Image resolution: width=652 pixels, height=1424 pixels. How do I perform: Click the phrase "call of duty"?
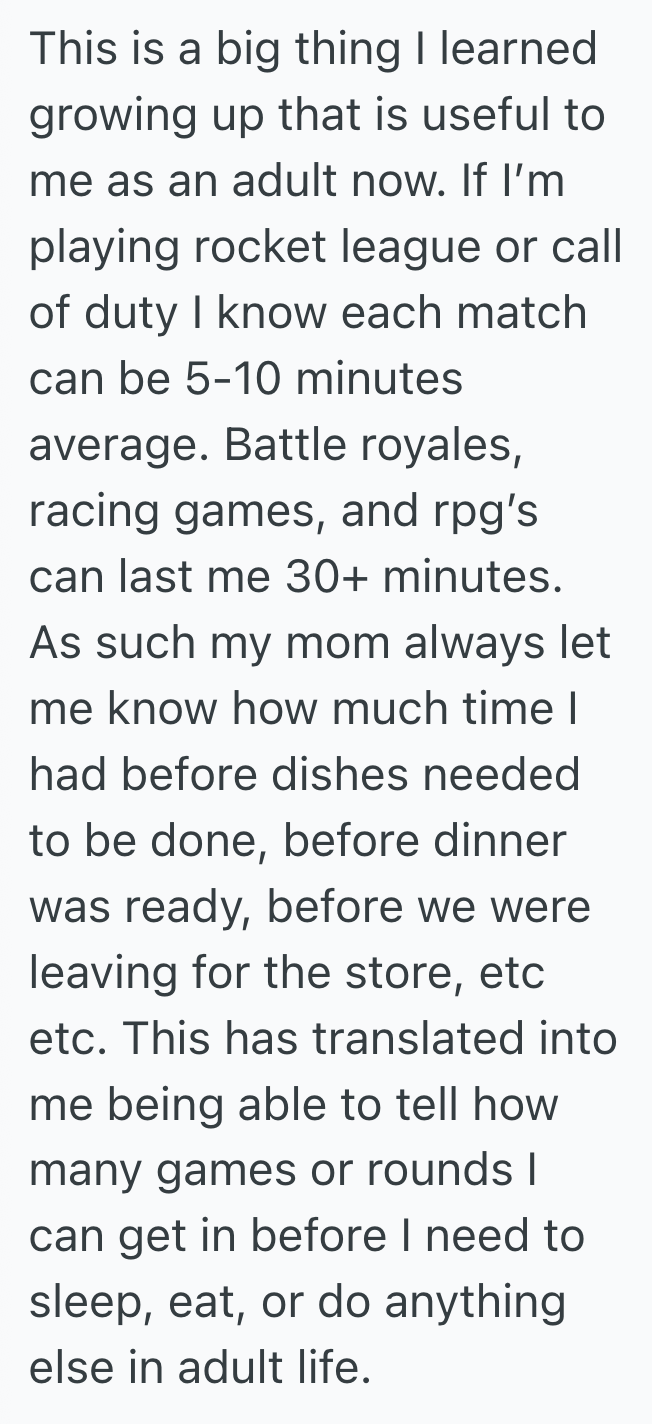point(590,246)
